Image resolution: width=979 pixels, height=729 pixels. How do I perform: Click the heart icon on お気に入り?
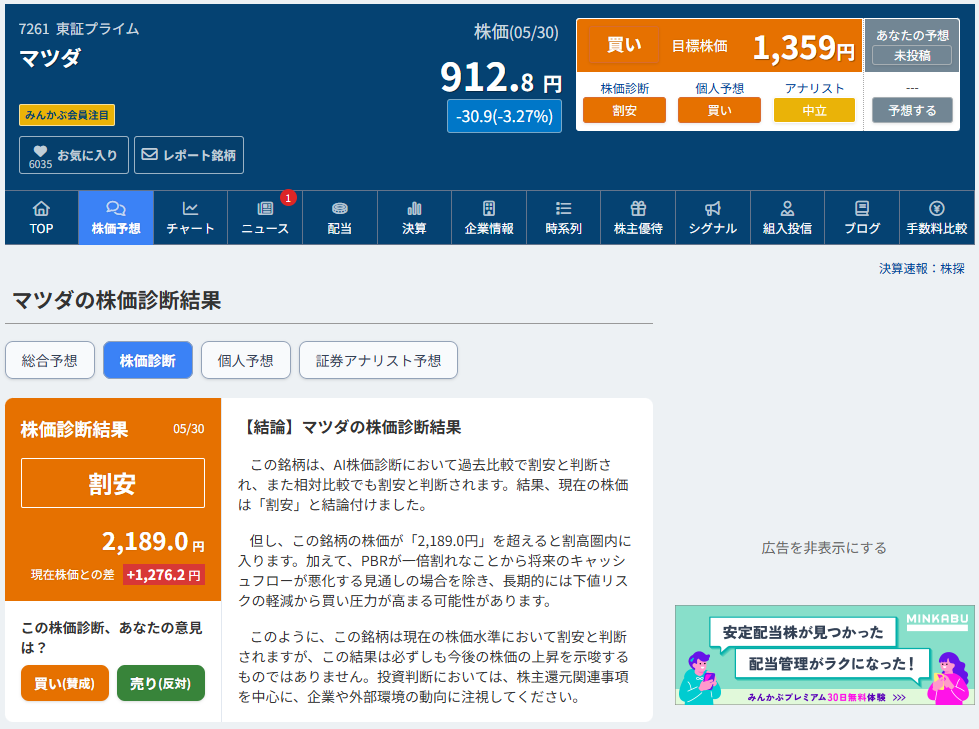click(x=41, y=151)
